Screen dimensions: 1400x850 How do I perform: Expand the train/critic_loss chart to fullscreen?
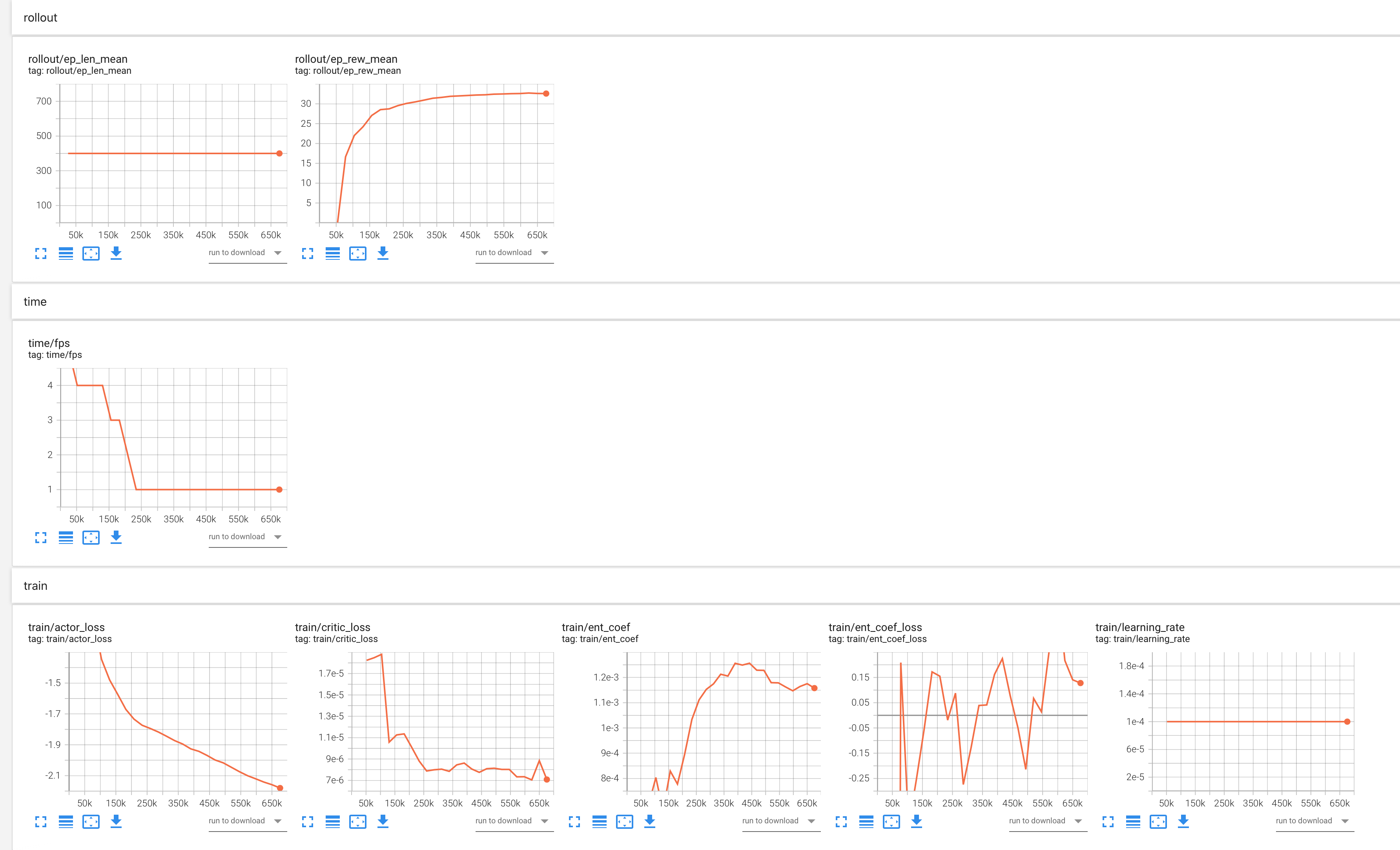tap(307, 822)
